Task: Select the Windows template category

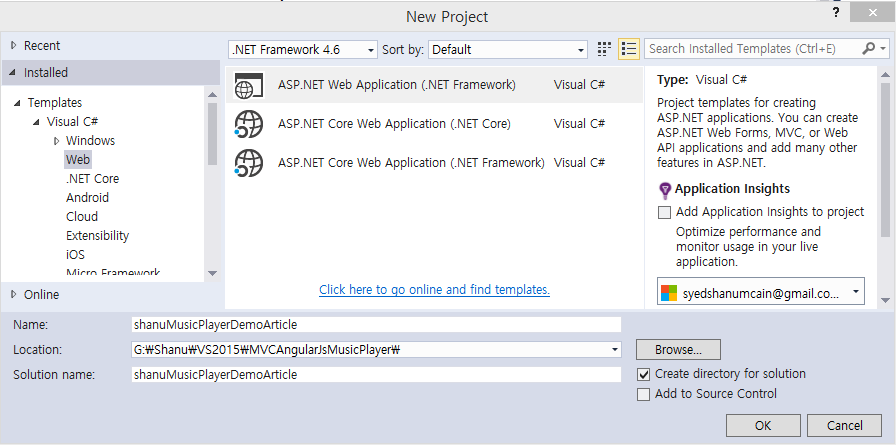Action: pyautogui.click(x=90, y=141)
